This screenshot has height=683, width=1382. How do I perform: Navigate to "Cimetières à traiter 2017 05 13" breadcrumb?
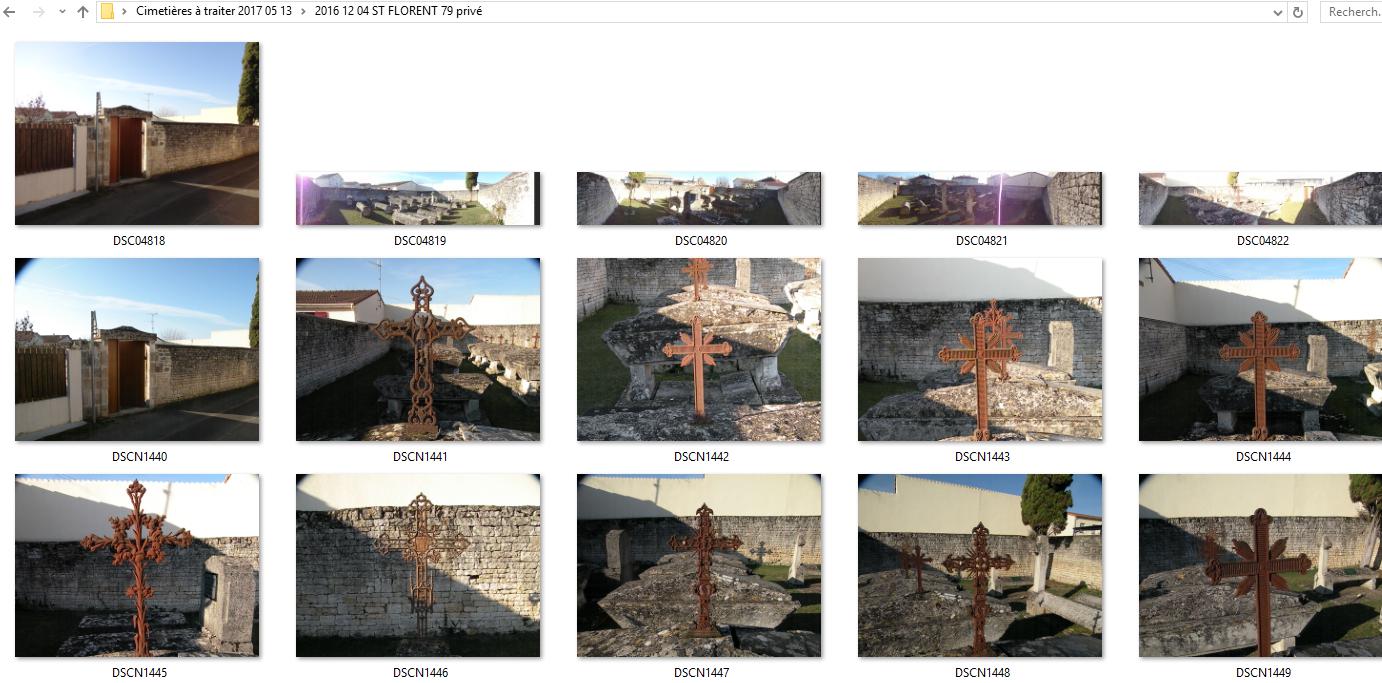point(214,12)
